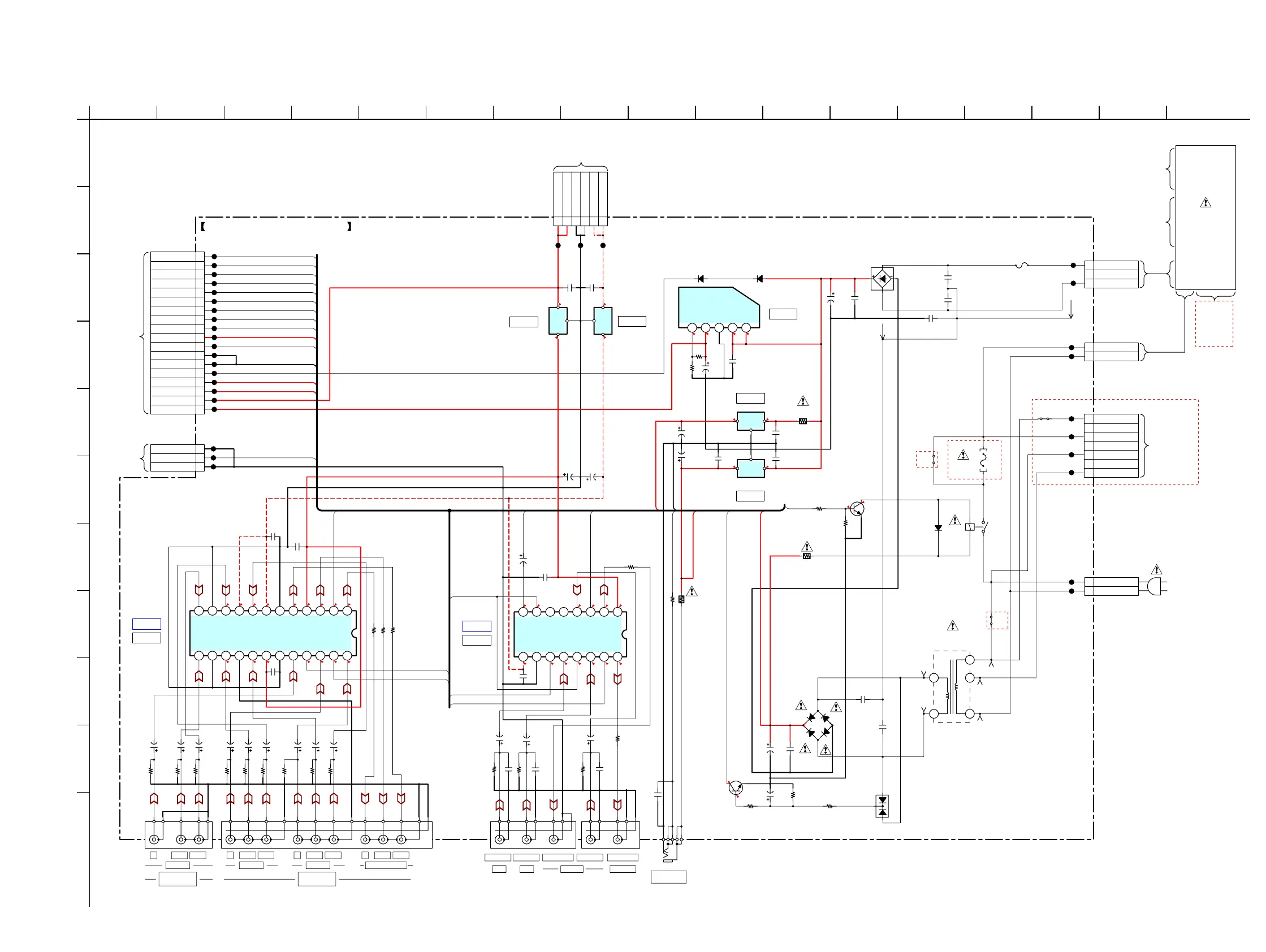Click the bridge rectifier inside the square box
Viewport: 1266px width, 952px height.
pos(882,279)
